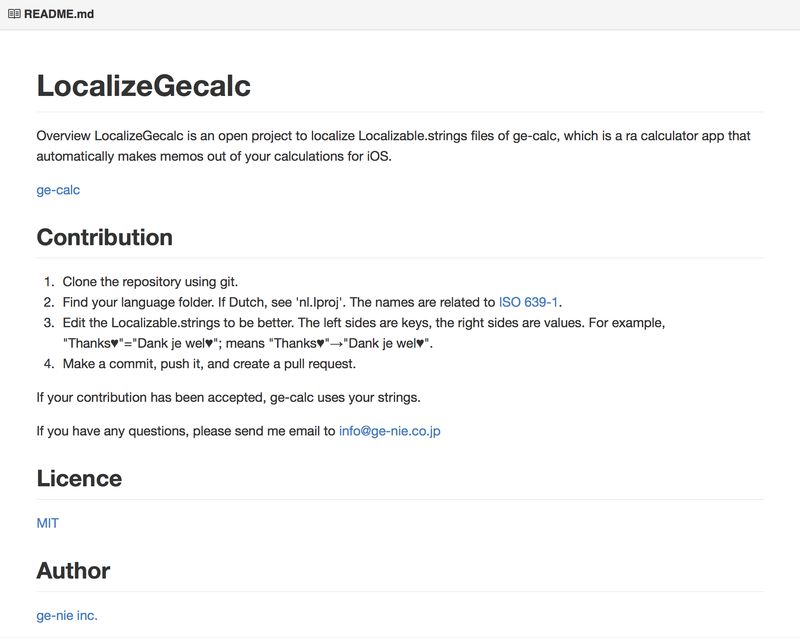Open the ISO 639-1 link
The image size is (800, 638).
click(x=529, y=302)
